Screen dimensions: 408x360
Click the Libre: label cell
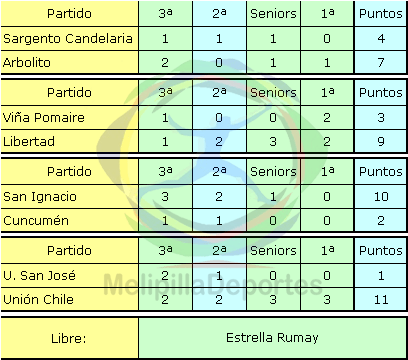69,338
